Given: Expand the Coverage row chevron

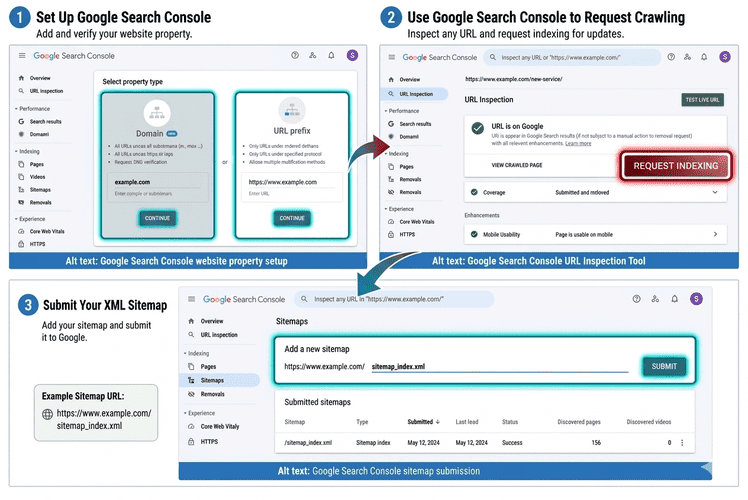Looking at the screenshot, I should 715,192.
